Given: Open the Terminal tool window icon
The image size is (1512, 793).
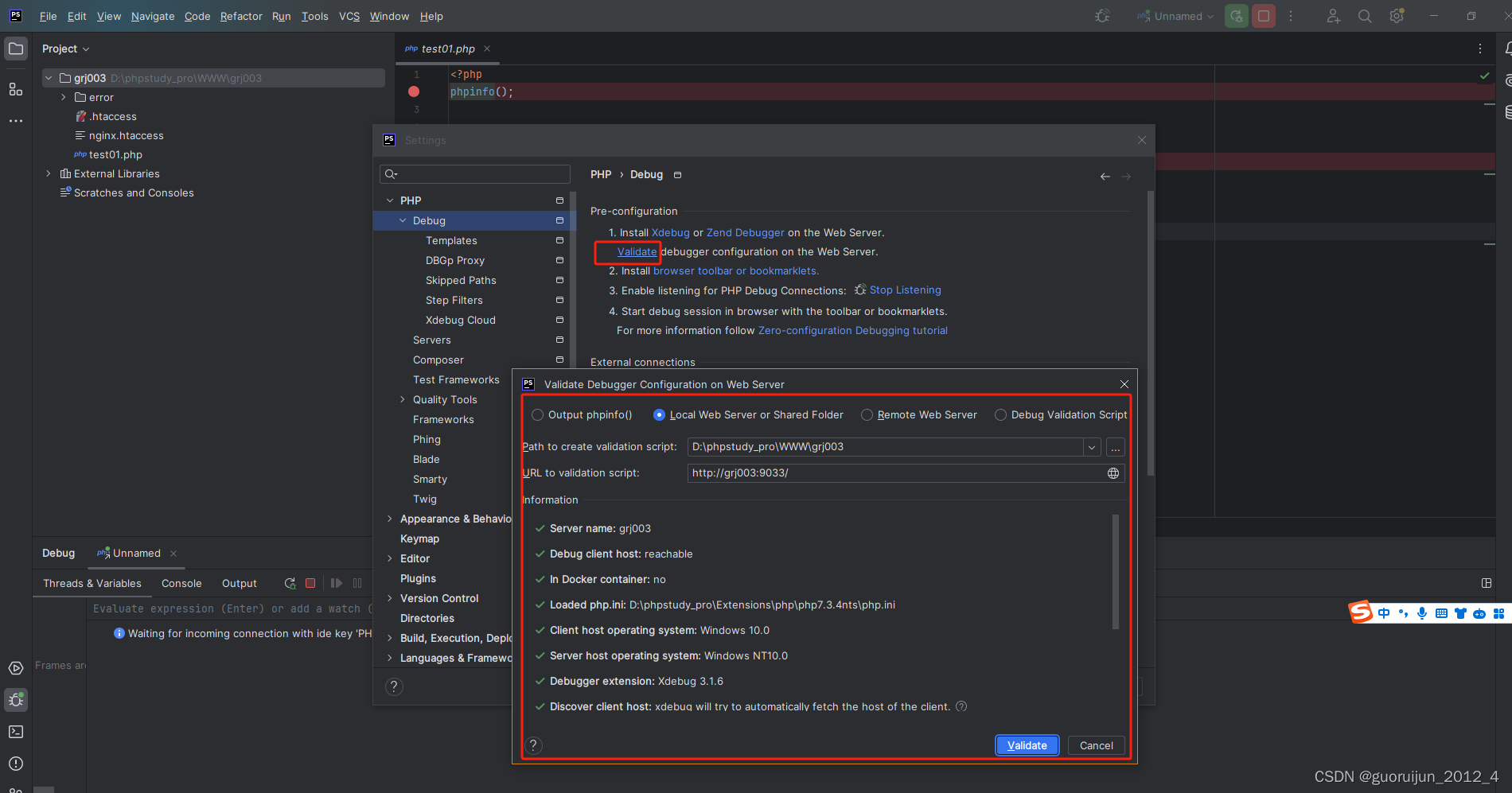Looking at the screenshot, I should [x=16, y=732].
